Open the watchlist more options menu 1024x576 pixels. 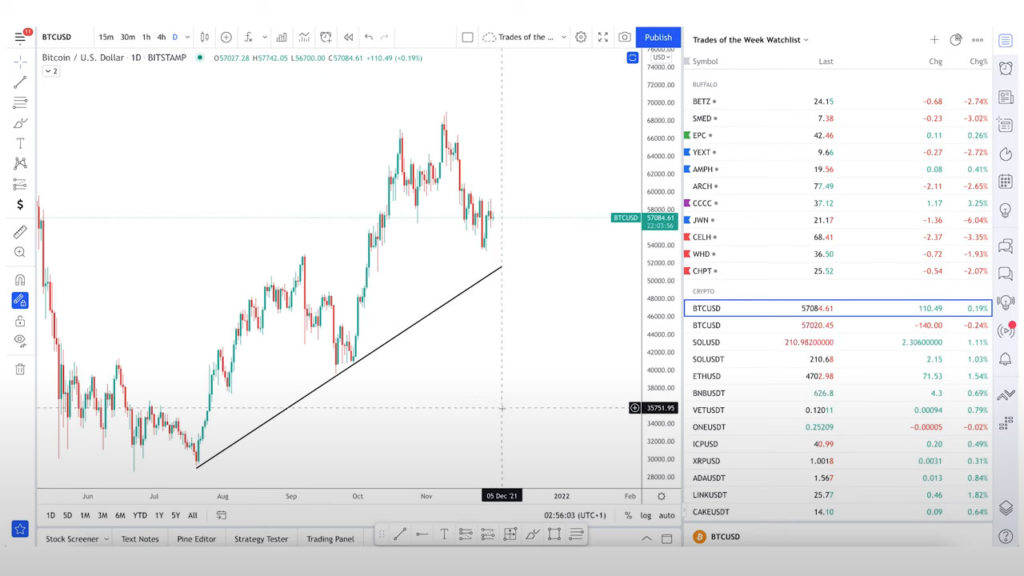click(x=978, y=40)
